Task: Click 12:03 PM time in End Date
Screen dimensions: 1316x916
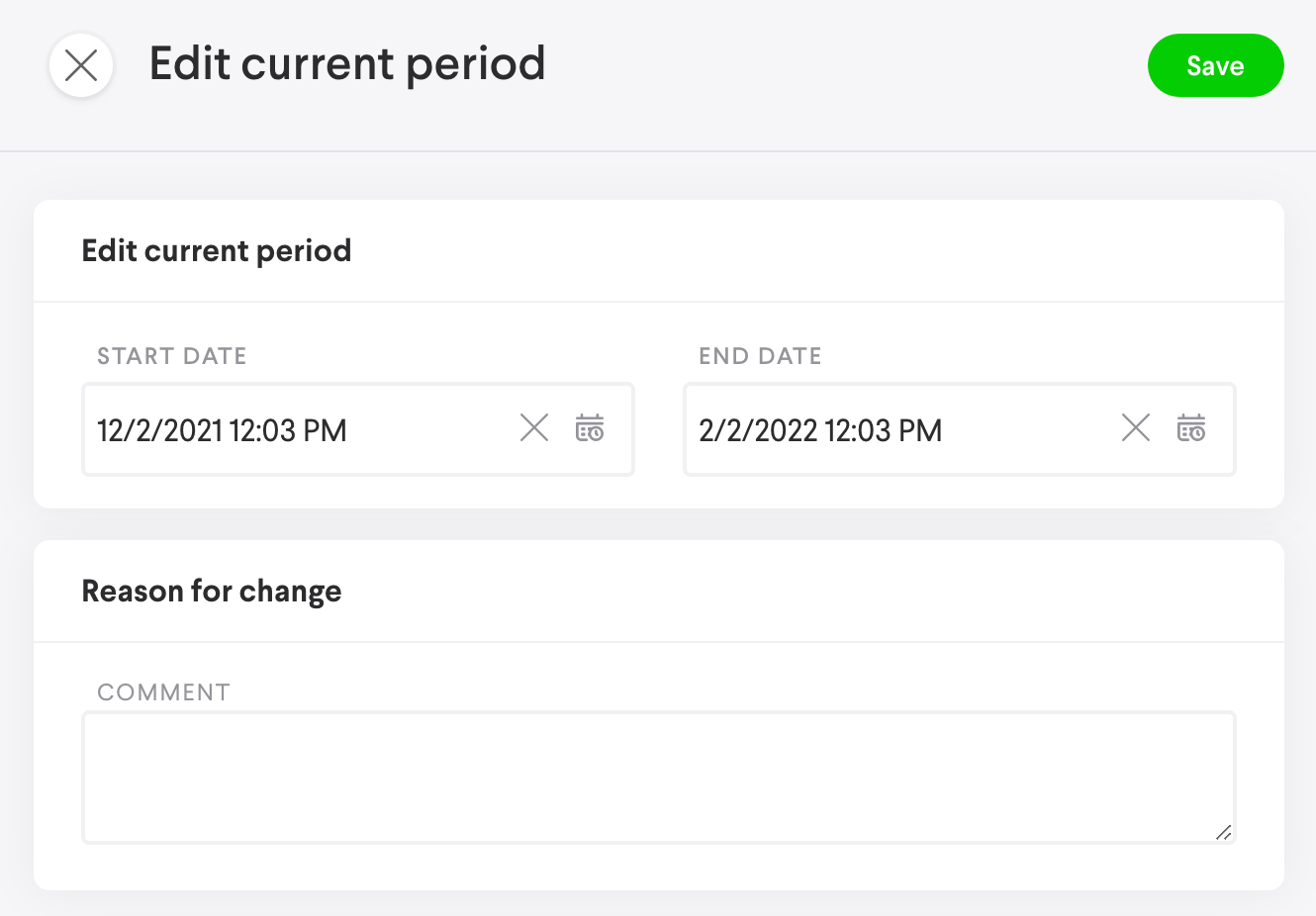Action: point(883,431)
